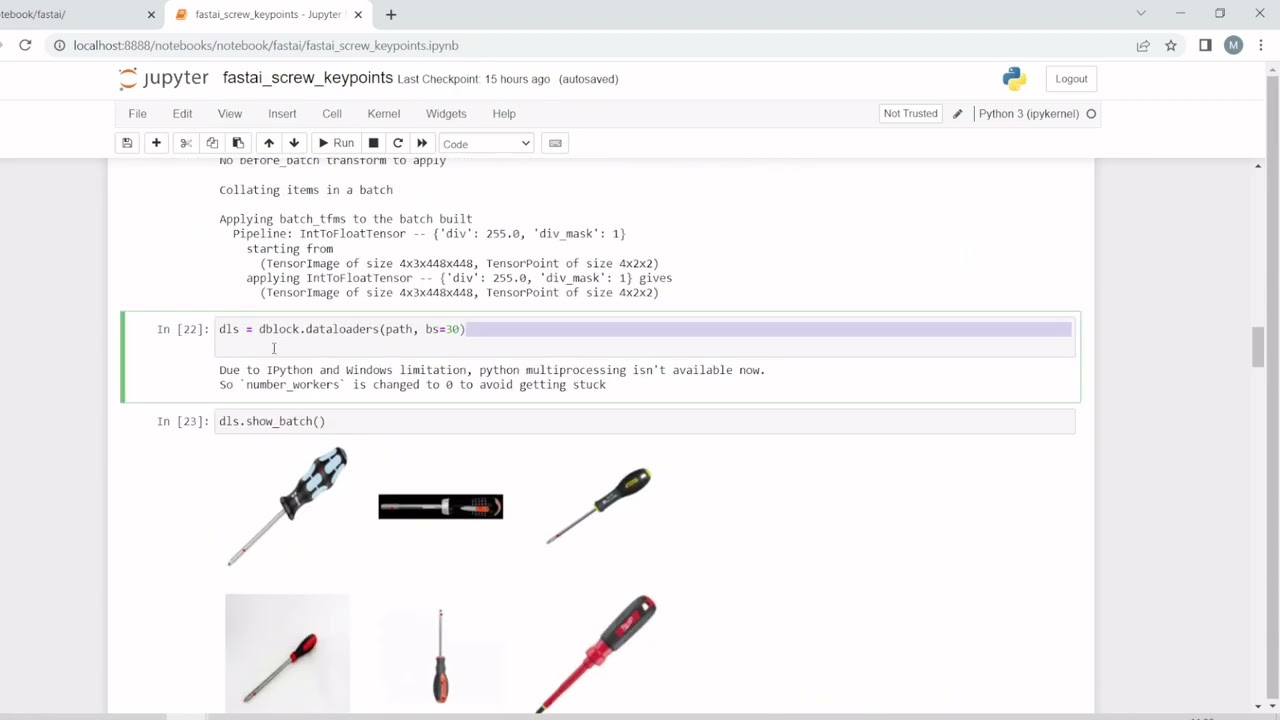Click the pencil edit mode indicator icon
This screenshot has width=1280, height=720.
(957, 114)
